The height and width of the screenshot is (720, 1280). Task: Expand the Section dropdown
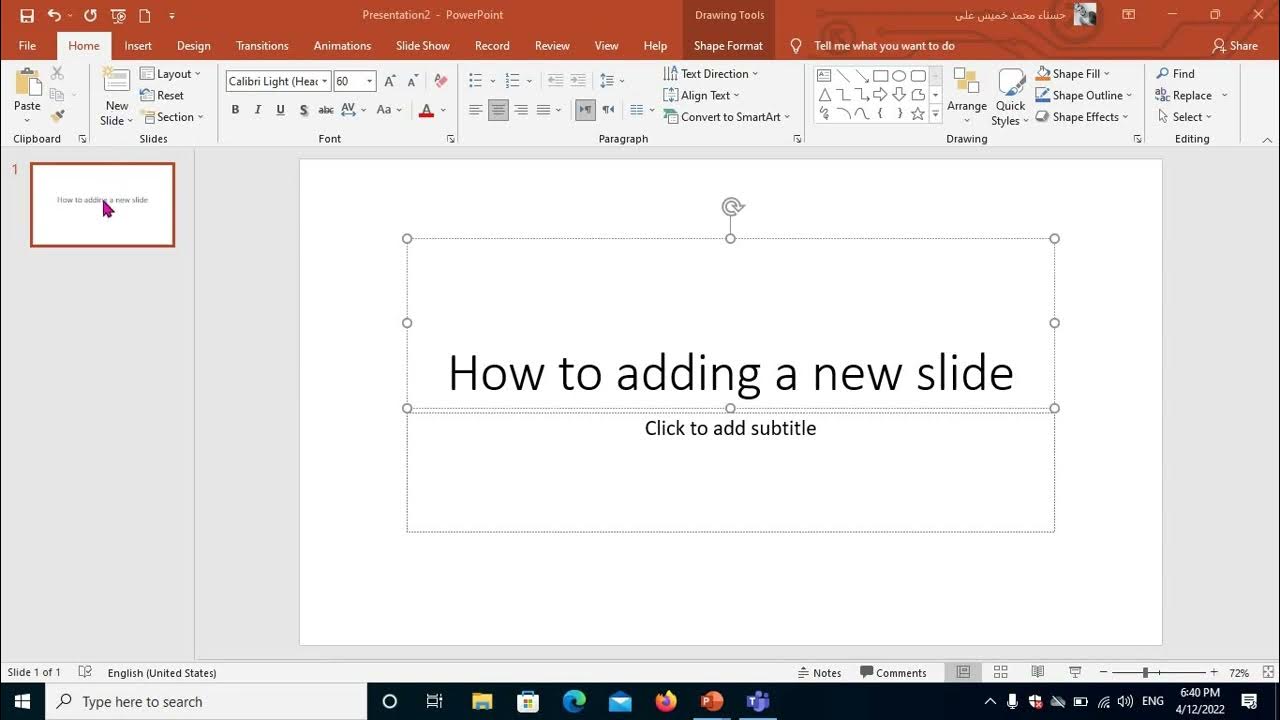click(x=172, y=117)
